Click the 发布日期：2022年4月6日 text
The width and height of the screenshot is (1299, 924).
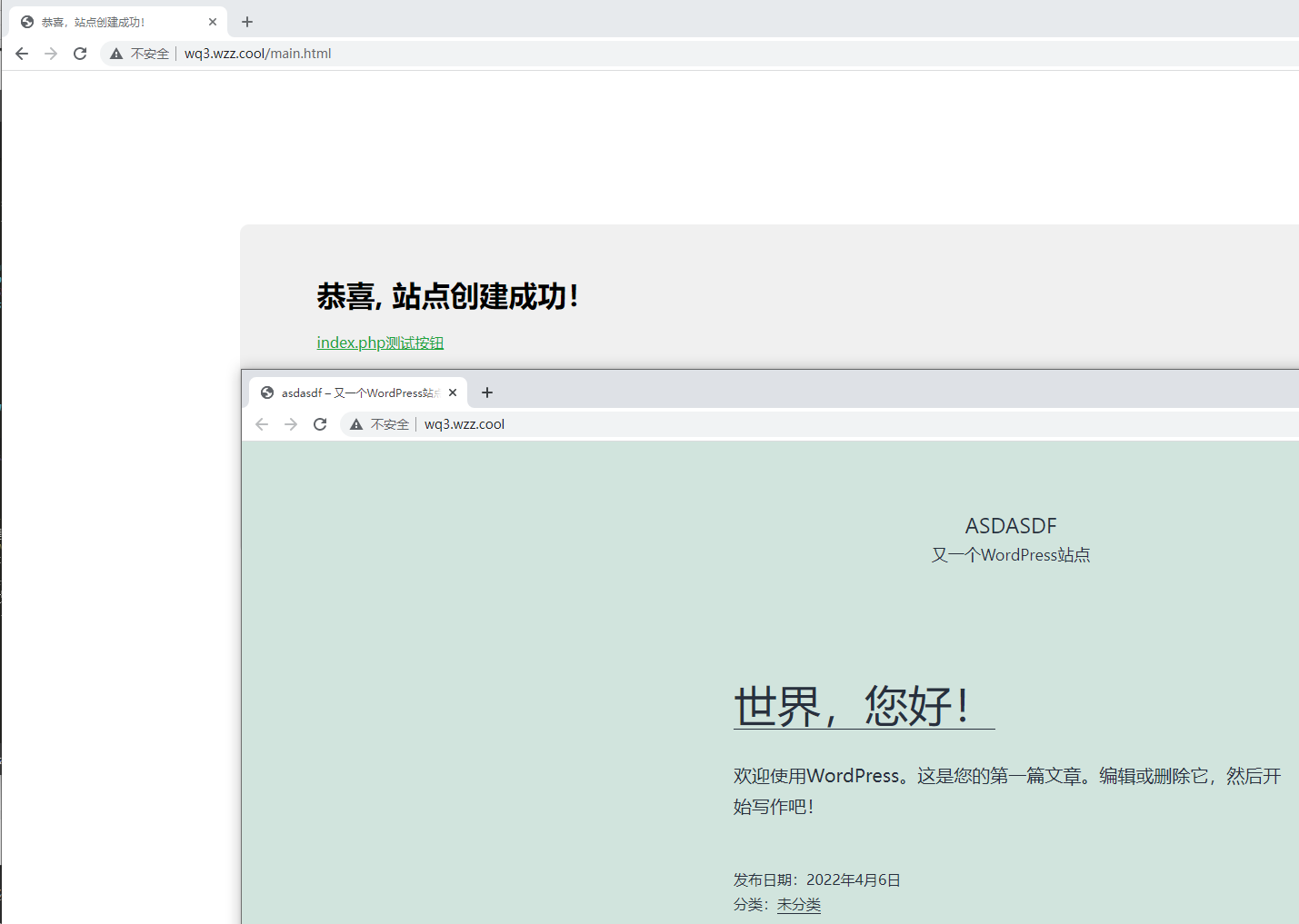tap(817, 879)
